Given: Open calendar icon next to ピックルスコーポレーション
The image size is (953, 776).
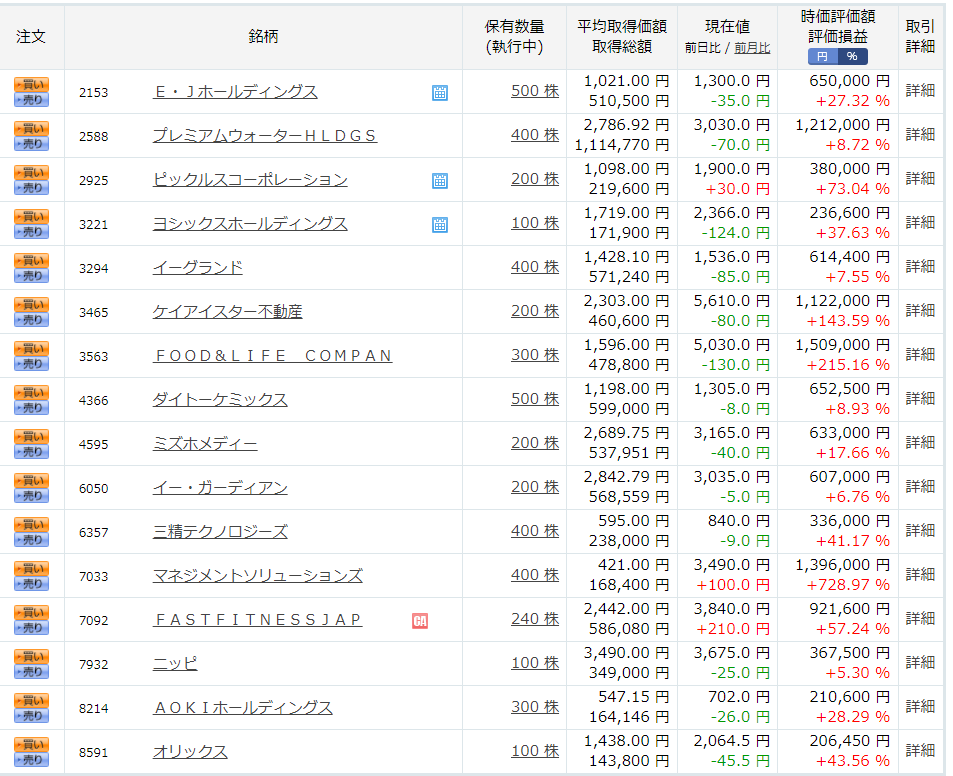Looking at the screenshot, I should click(440, 181).
